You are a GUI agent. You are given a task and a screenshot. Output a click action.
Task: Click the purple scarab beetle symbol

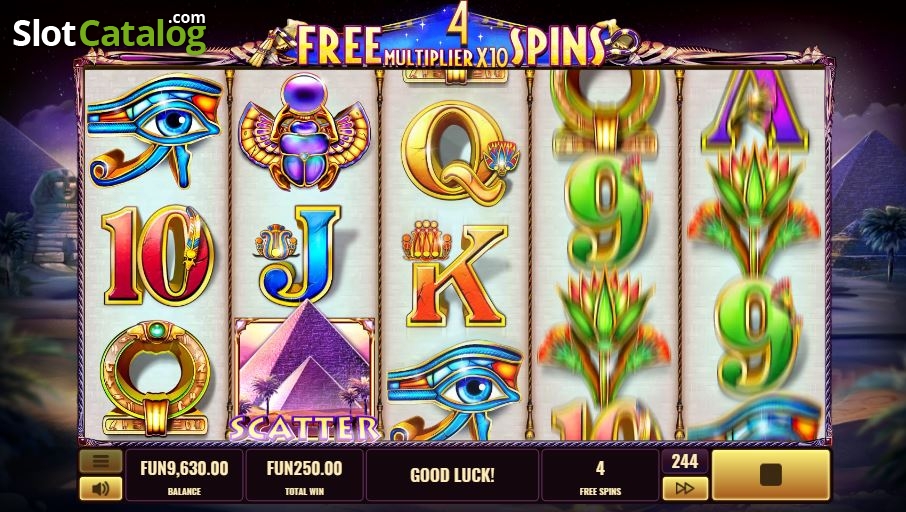pos(305,133)
